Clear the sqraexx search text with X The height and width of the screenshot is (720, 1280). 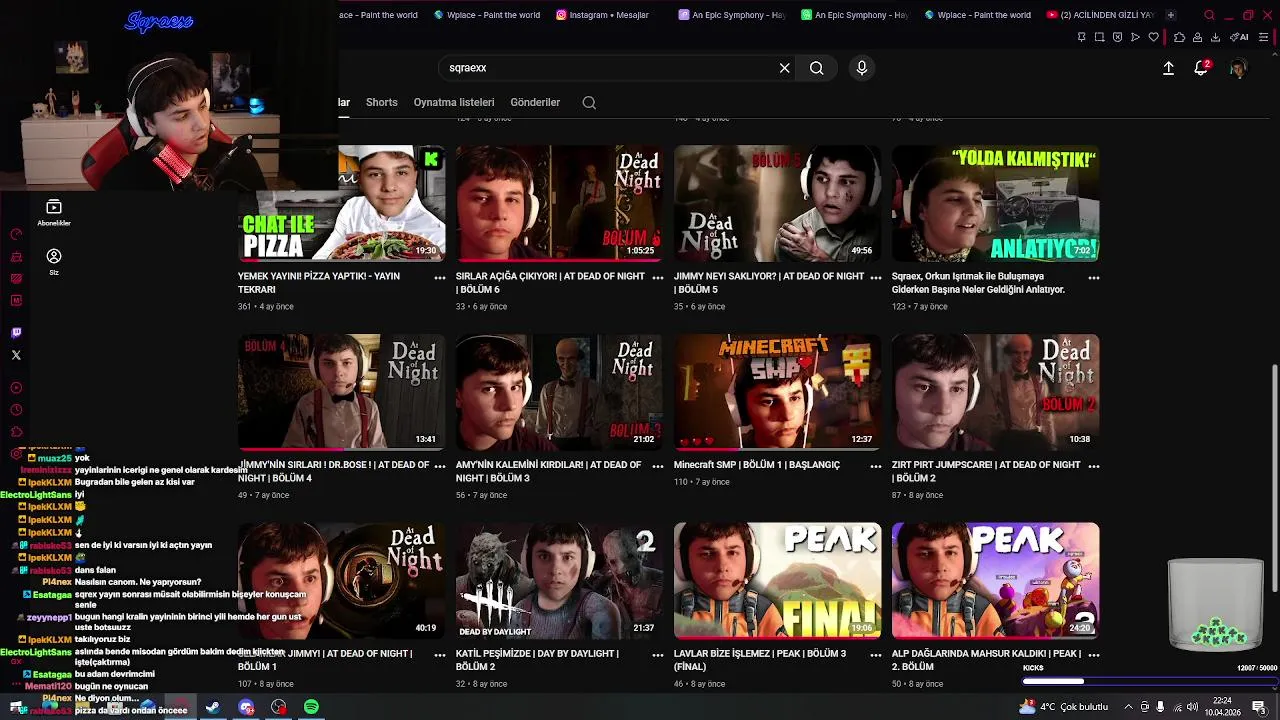pyautogui.click(x=785, y=68)
